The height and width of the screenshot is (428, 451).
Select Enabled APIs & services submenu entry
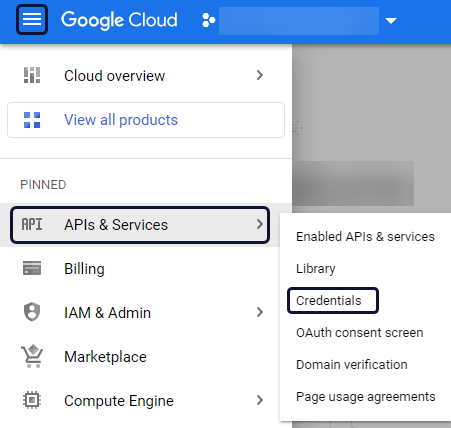[365, 237]
